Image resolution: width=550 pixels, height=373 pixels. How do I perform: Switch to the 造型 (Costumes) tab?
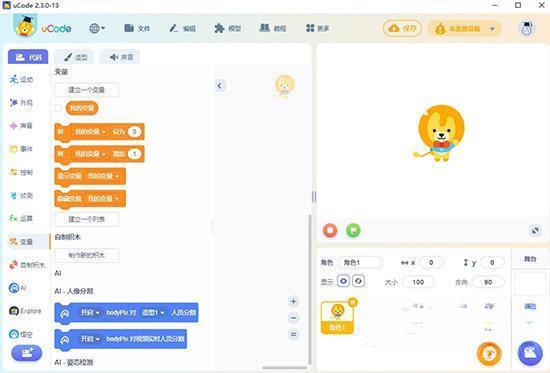coord(74,57)
